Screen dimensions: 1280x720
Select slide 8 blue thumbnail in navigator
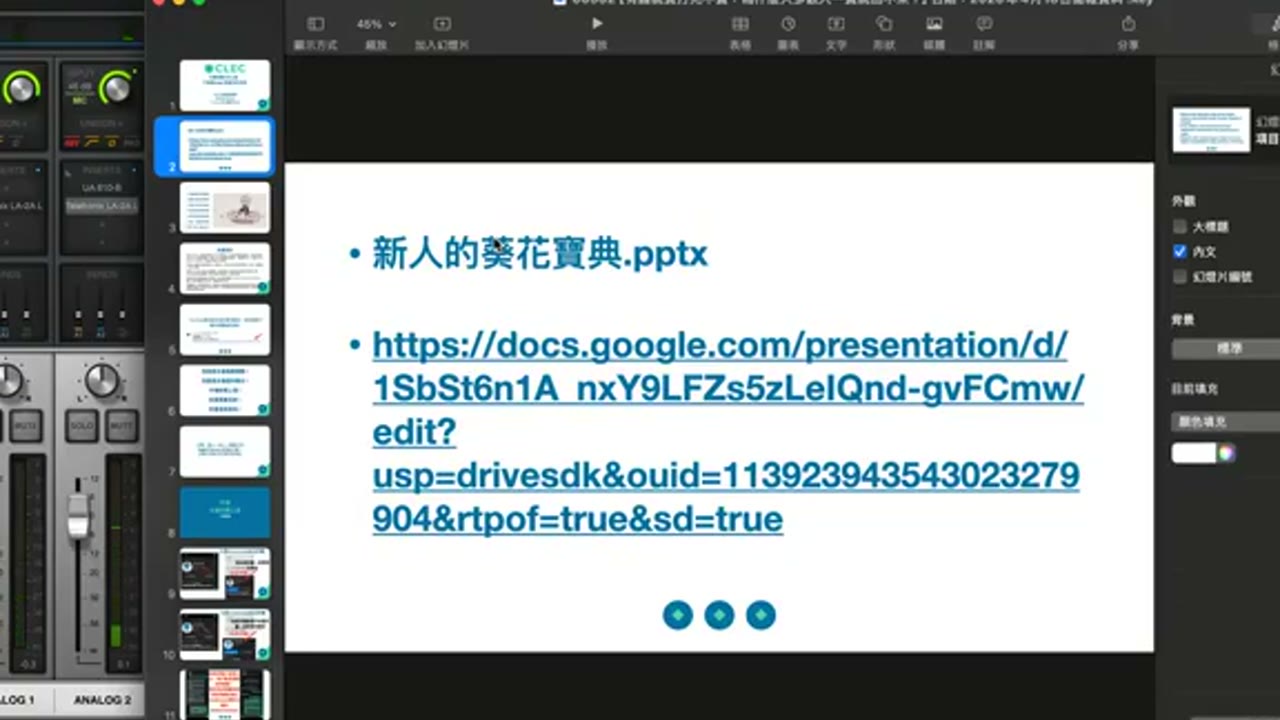click(x=225, y=512)
